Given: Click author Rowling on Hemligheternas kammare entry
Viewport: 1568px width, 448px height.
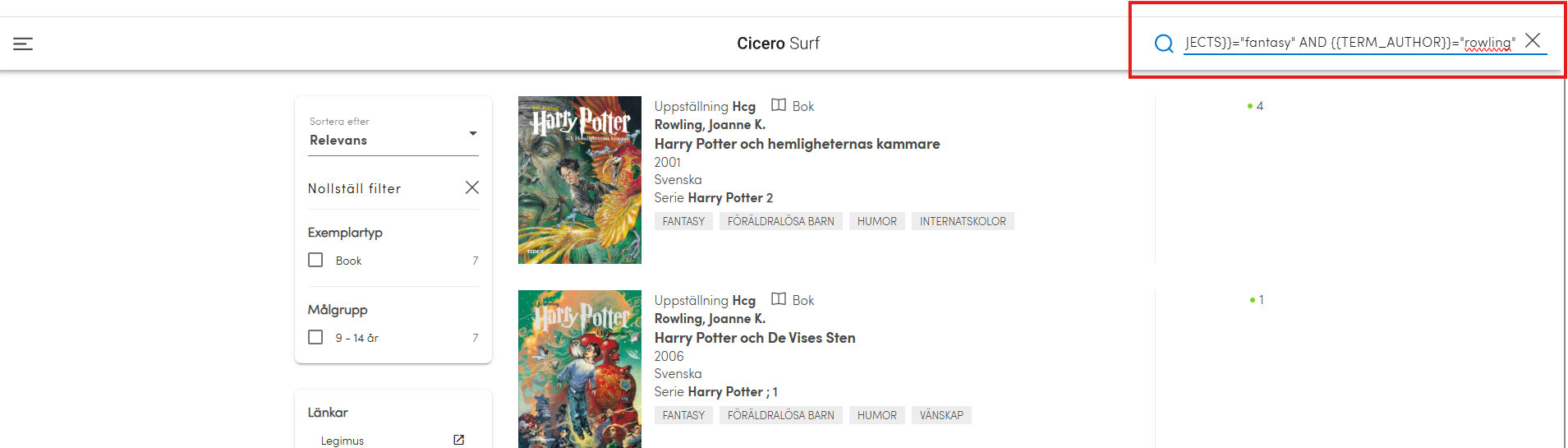Looking at the screenshot, I should tap(710, 125).
